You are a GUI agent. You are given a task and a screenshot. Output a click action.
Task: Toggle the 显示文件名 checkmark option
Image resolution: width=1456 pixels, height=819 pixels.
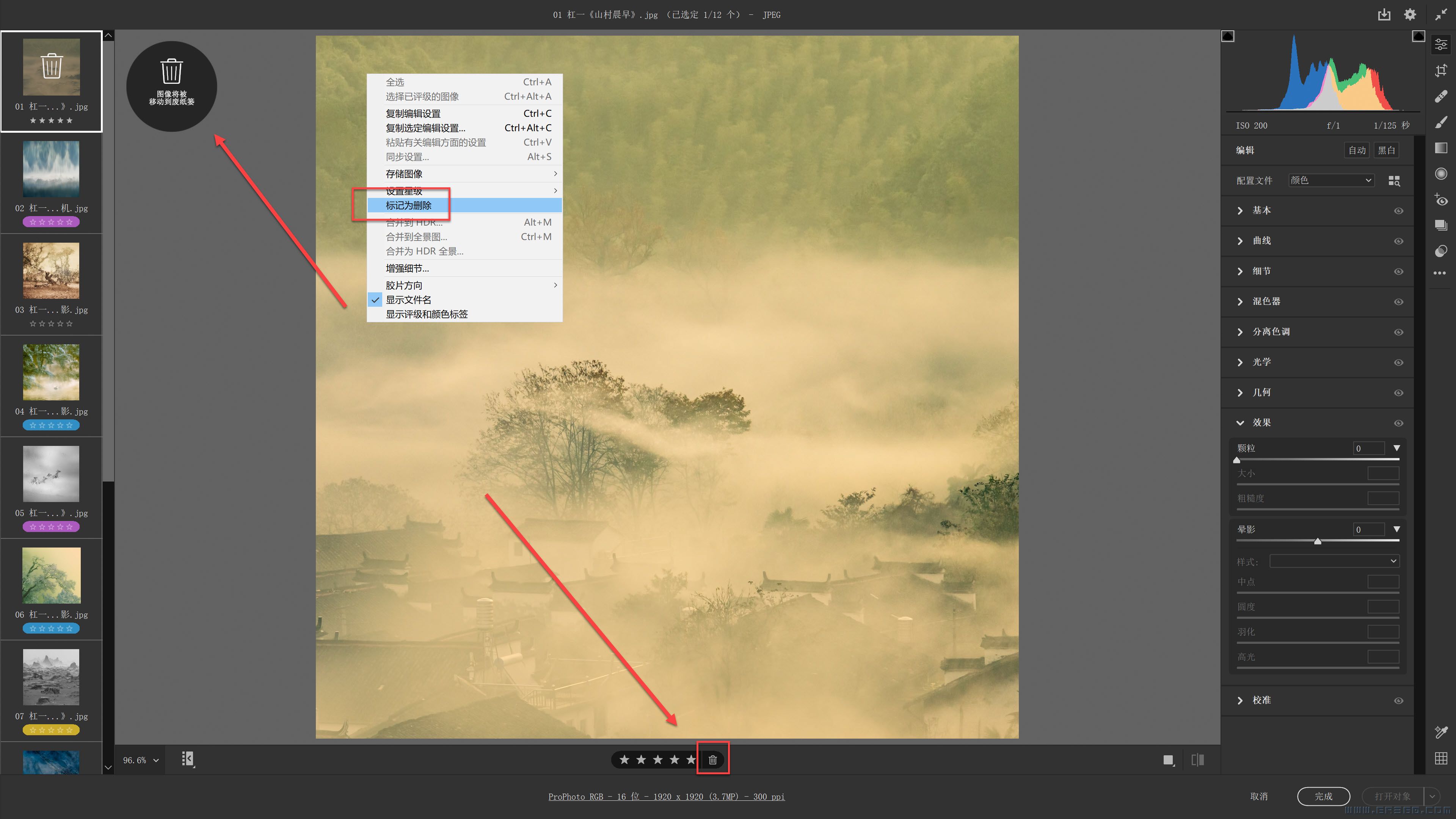pyautogui.click(x=408, y=300)
